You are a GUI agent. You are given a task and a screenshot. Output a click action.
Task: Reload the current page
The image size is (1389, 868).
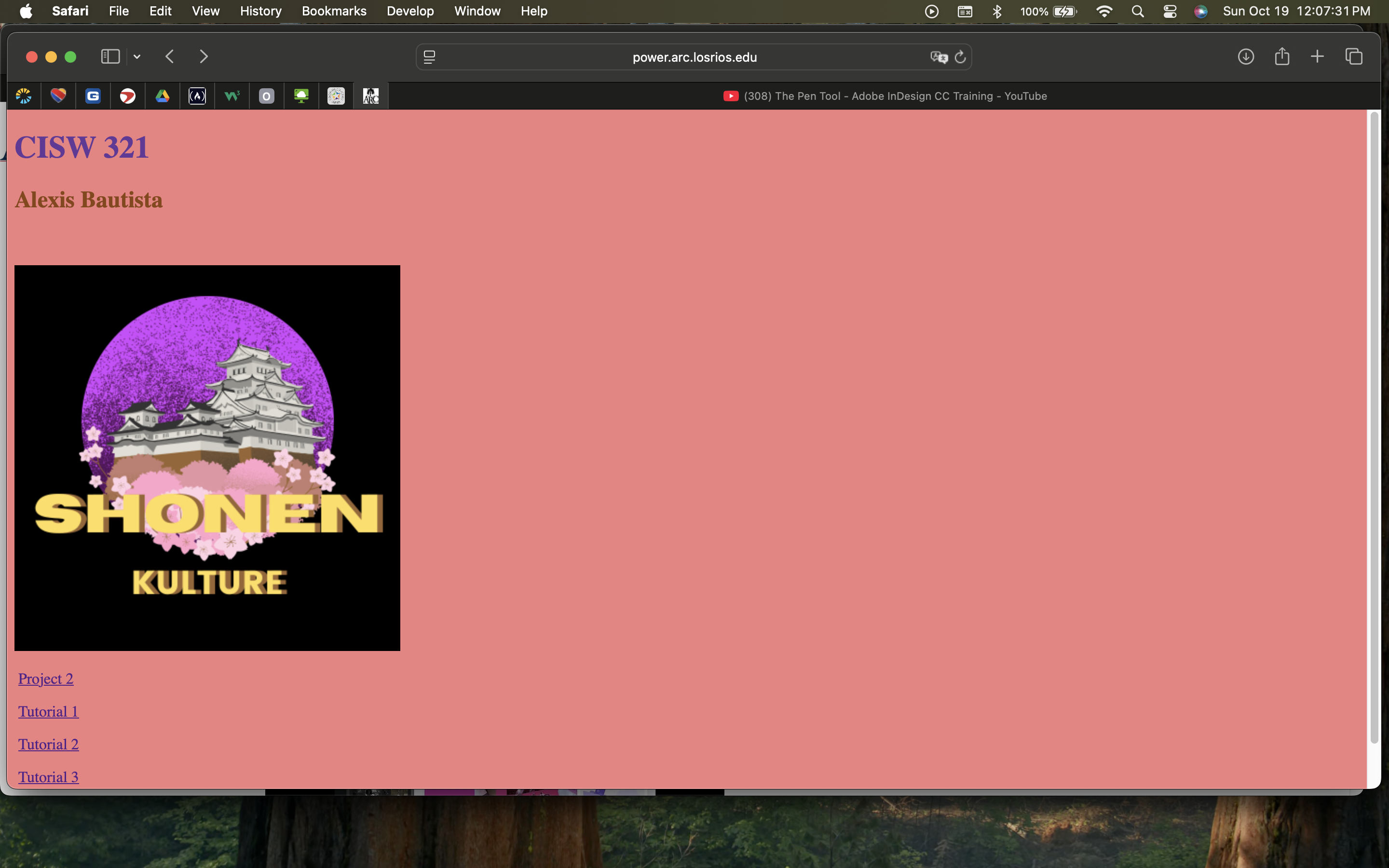pos(960,57)
